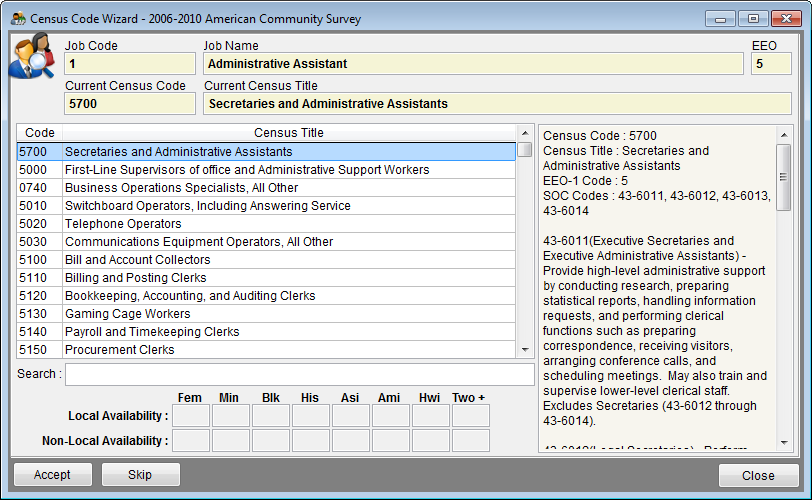Click the Non-Local Availability Min box
The width and height of the screenshot is (812, 500).
[231, 440]
